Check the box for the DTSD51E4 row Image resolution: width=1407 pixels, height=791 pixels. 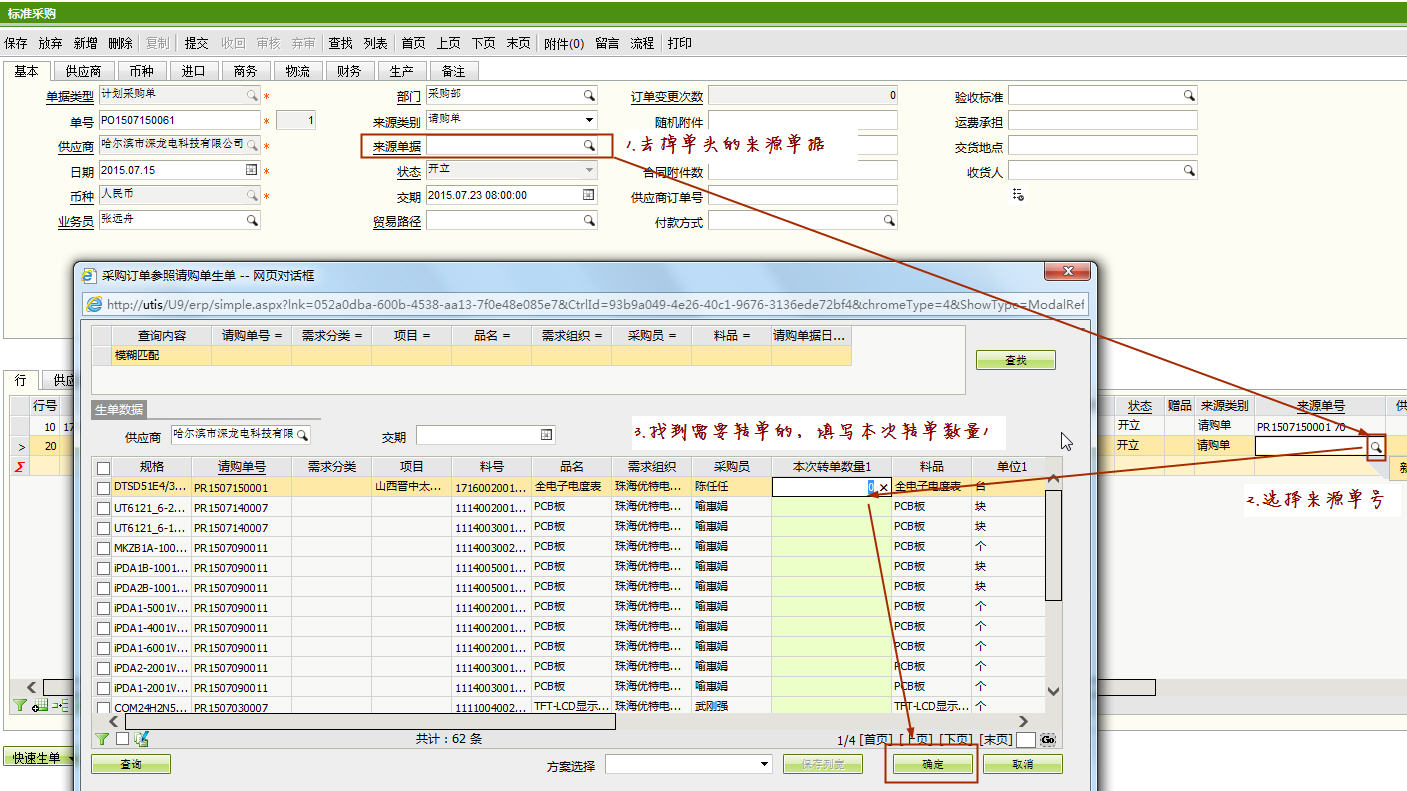[x=103, y=487]
